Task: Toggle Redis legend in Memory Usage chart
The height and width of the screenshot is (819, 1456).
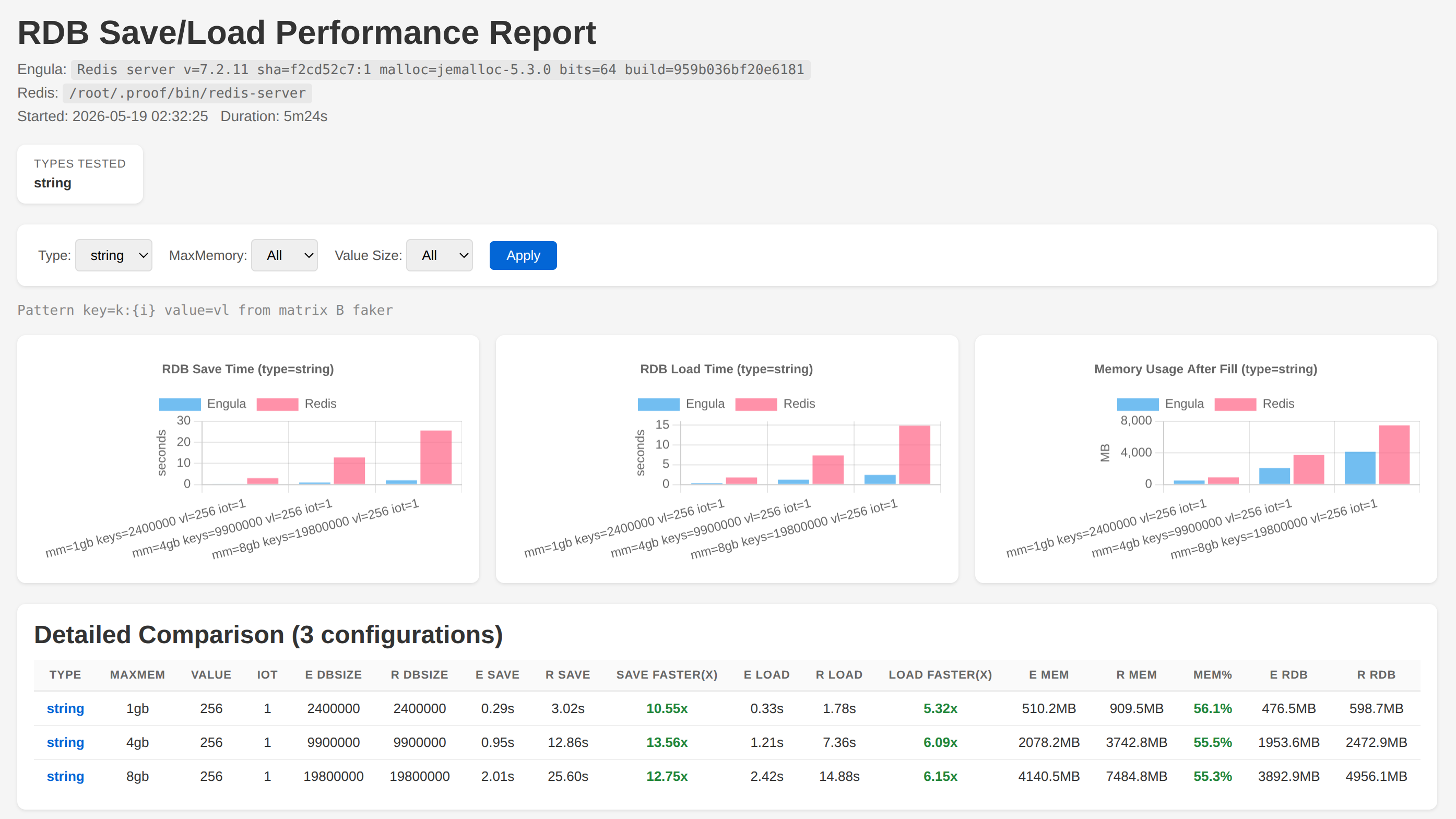Action: pyautogui.click(x=1255, y=403)
